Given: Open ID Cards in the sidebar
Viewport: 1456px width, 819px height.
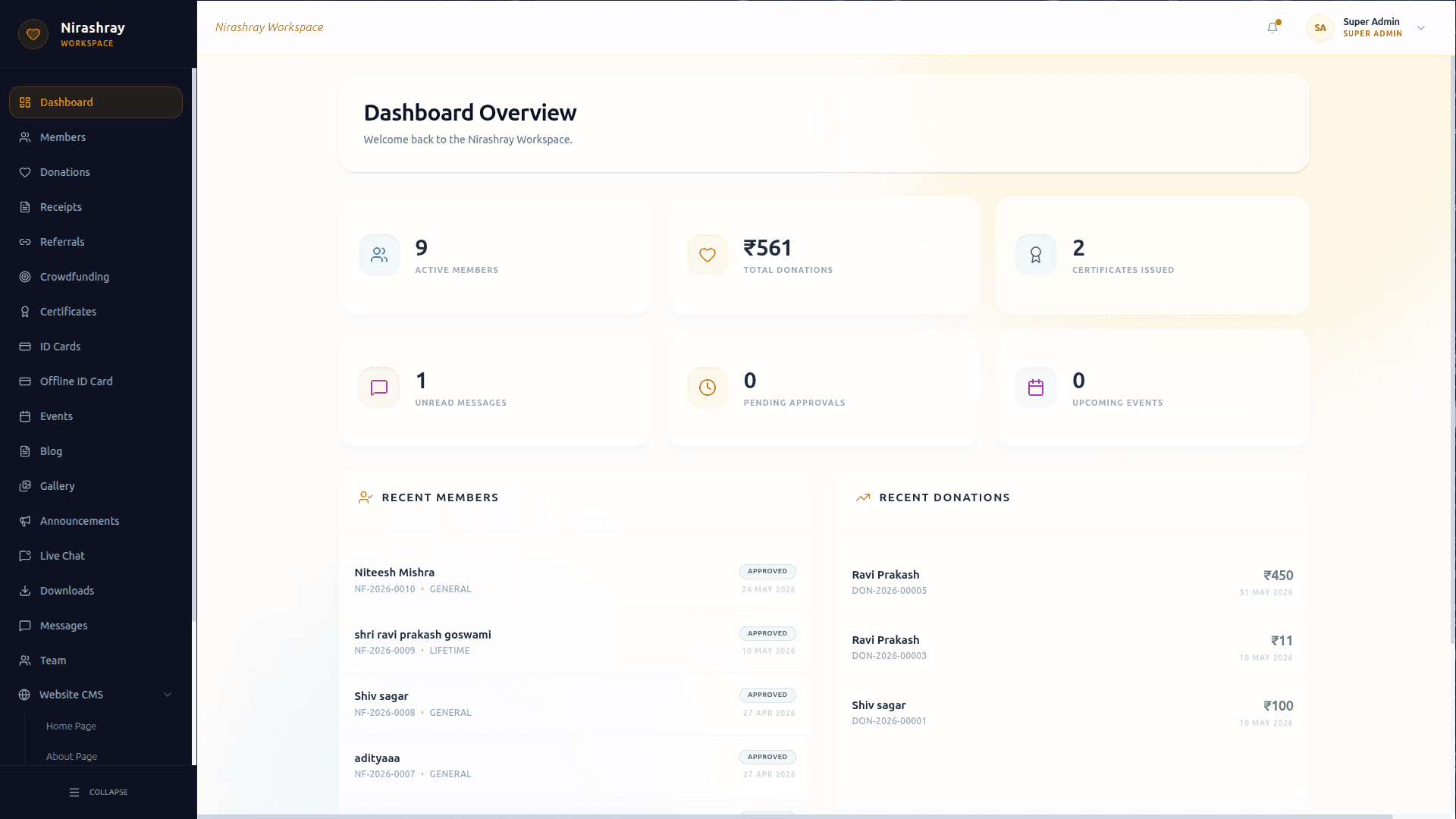Looking at the screenshot, I should 96,347.
